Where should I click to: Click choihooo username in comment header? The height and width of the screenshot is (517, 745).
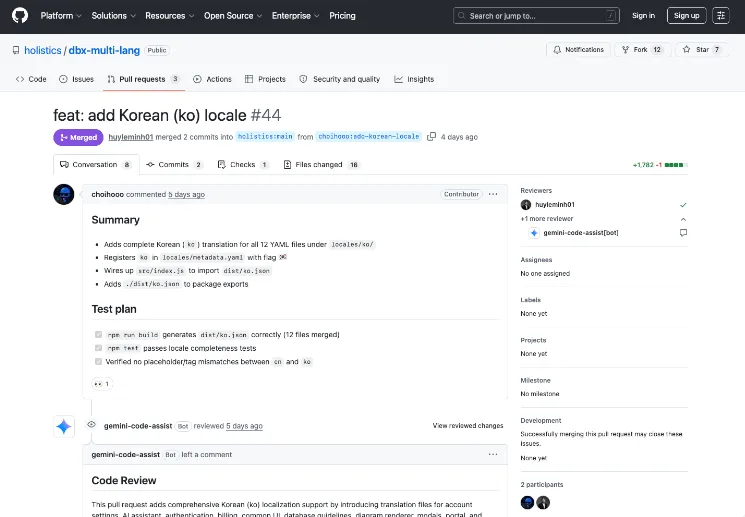[x=107, y=194]
